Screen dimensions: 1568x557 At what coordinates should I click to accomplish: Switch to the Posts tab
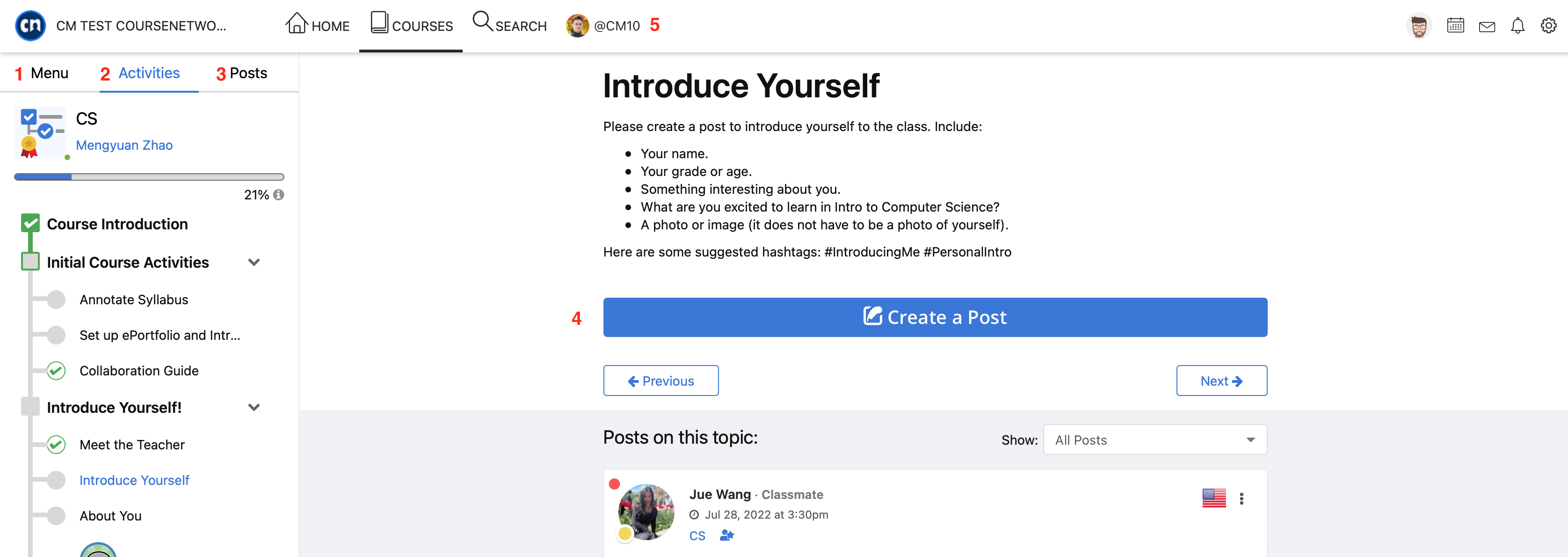coord(248,73)
